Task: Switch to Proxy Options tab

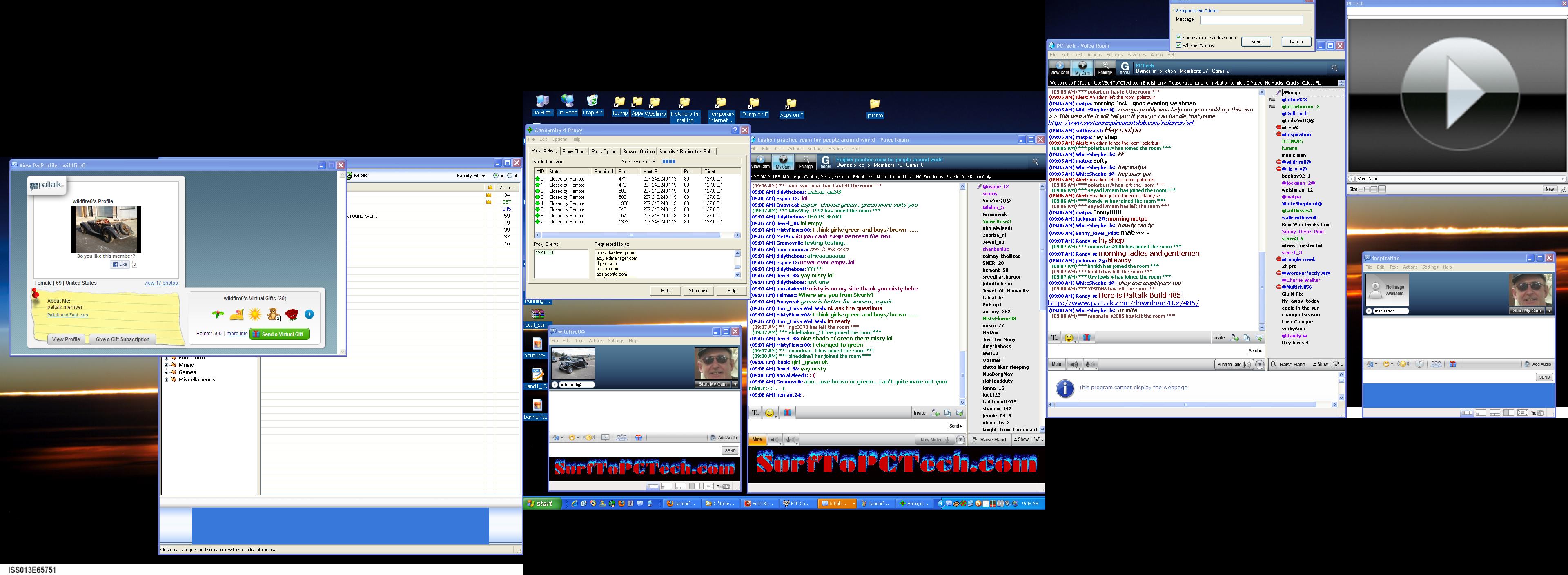Action: (604, 152)
